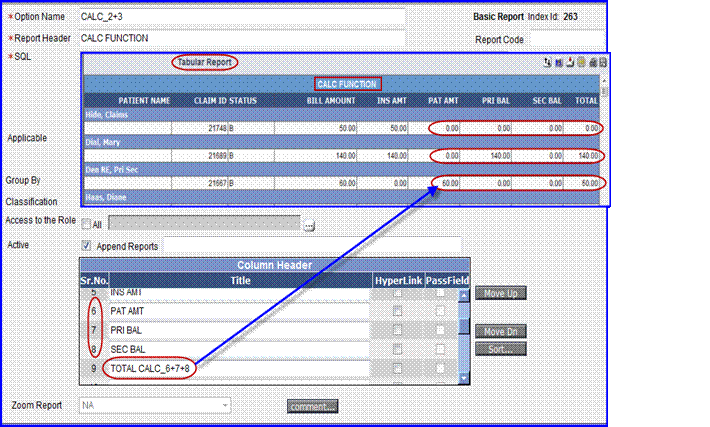The image size is (710, 427).
Task: Toggle PassField checkbox for PAT AMT row
Action: pyautogui.click(x=440, y=311)
